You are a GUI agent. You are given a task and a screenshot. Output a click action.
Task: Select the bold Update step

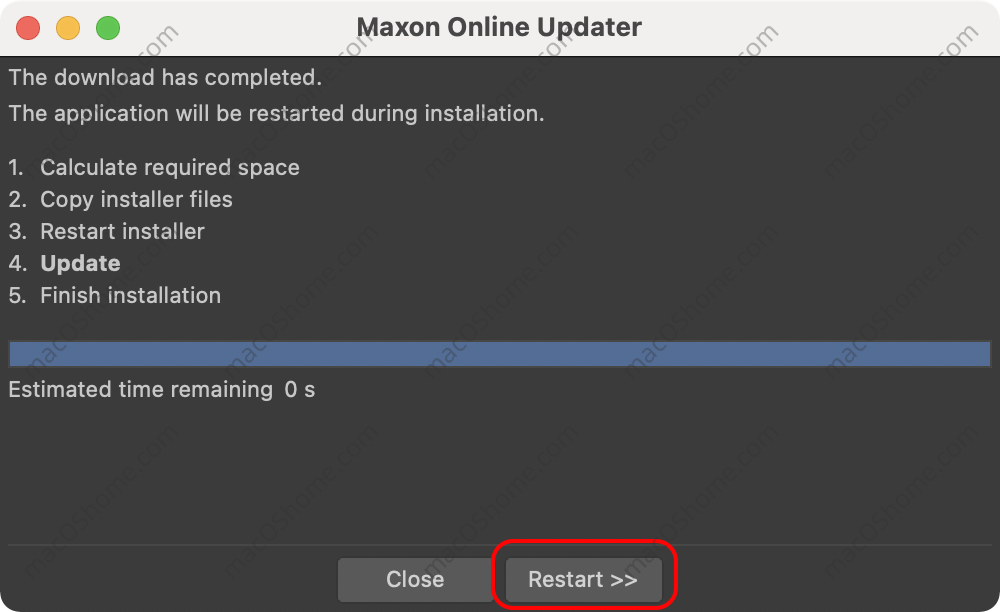(x=80, y=263)
